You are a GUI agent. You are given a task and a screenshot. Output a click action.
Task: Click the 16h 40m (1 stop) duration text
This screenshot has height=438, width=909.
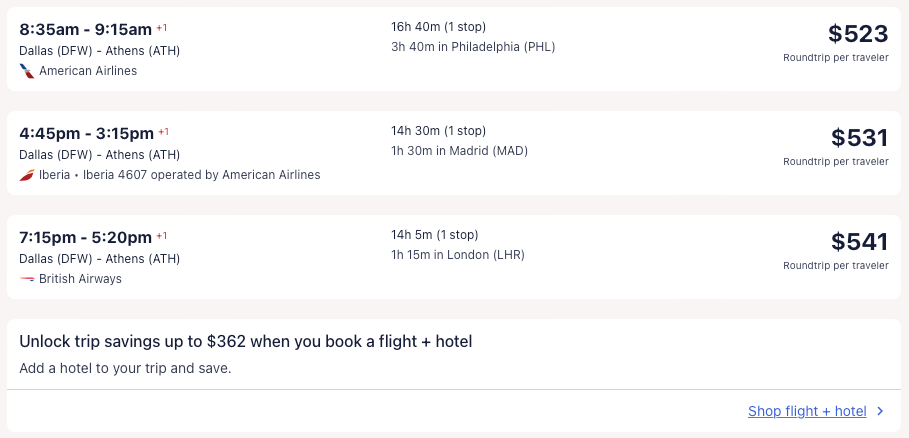coord(439,27)
